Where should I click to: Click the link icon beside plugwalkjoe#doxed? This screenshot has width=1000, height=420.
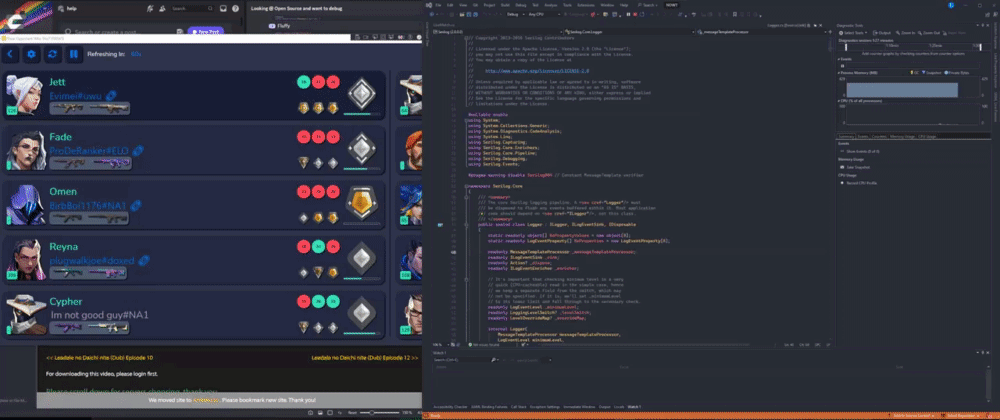click(143, 260)
